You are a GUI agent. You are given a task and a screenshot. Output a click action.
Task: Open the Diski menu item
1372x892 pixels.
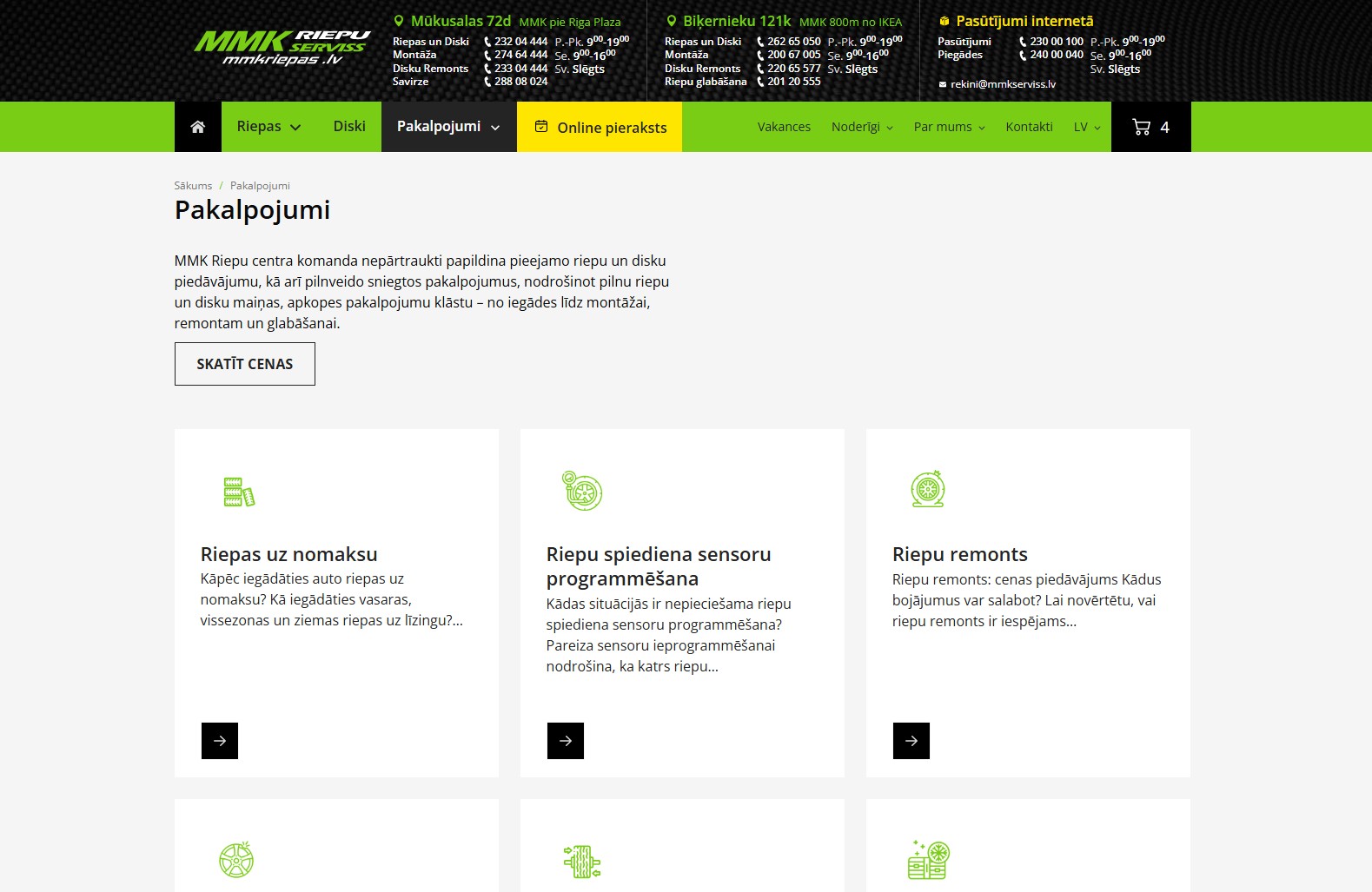tap(349, 127)
